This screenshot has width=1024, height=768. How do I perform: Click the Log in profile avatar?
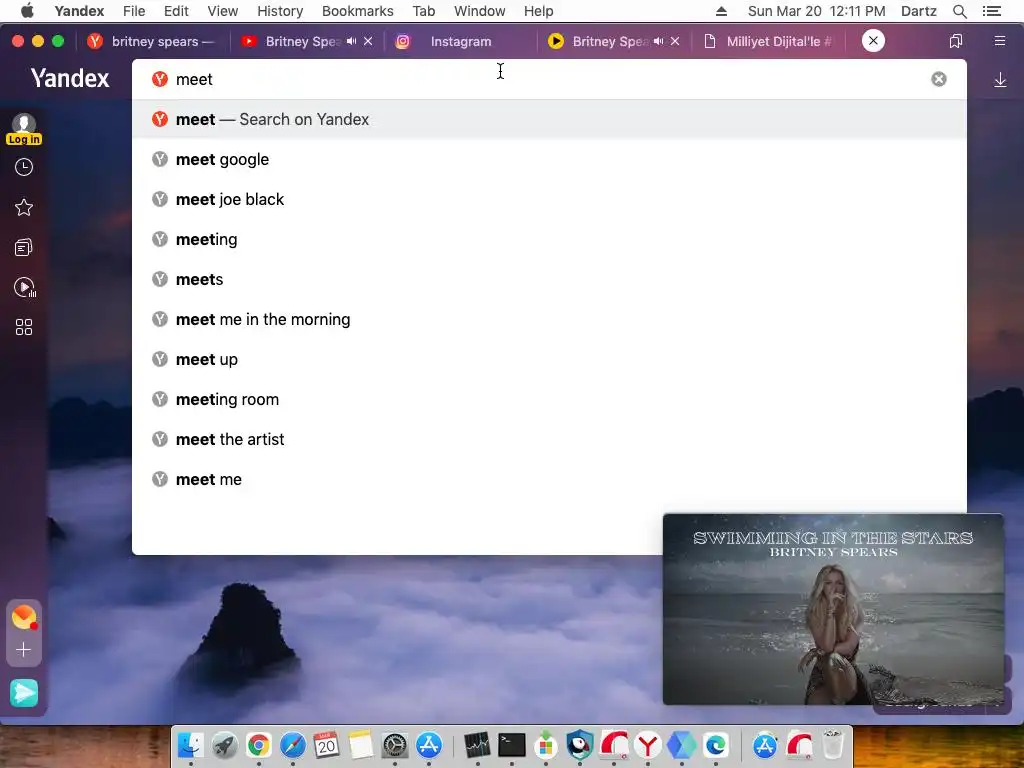pyautogui.click(x=24, y=128)
